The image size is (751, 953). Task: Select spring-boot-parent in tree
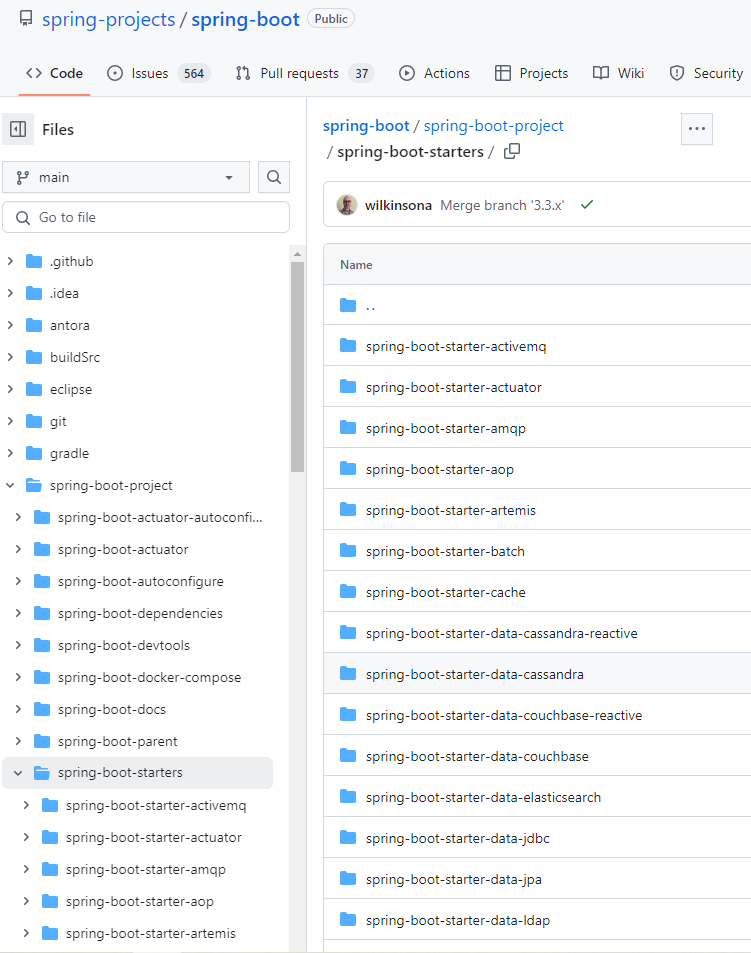117,741
